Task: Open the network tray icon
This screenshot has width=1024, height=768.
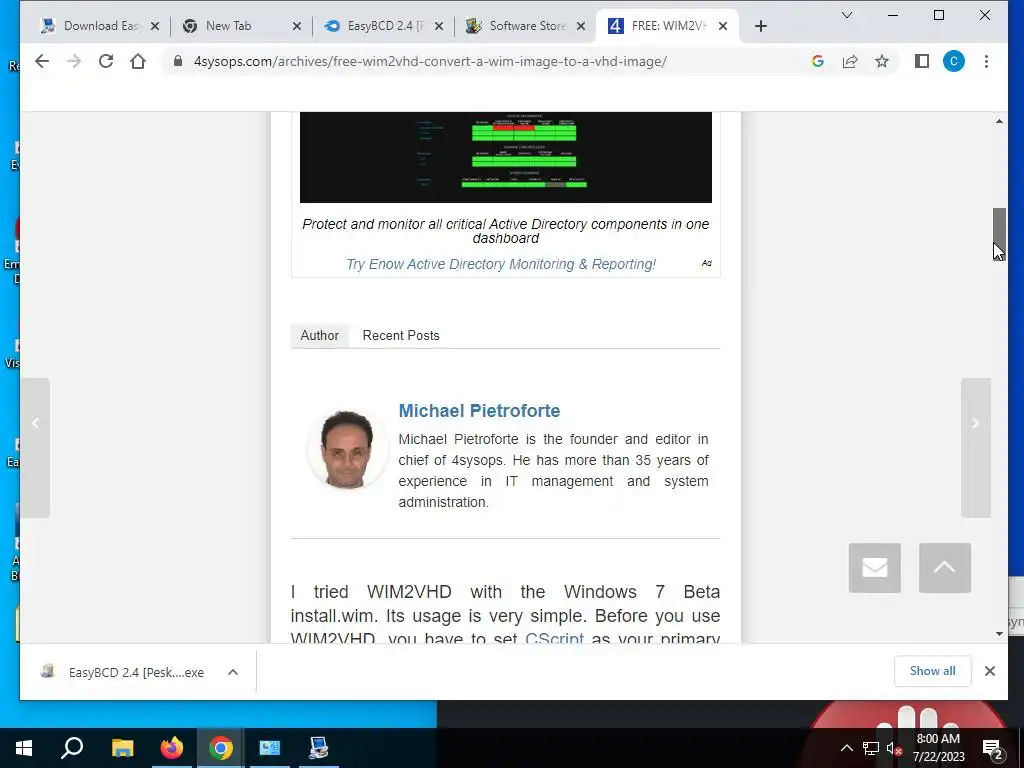Action: pos(871,748)
